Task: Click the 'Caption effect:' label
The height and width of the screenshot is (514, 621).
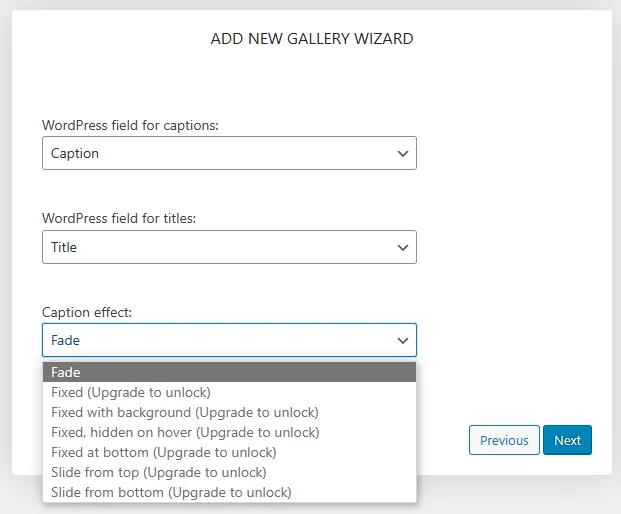Action: (x=87, y=312)
